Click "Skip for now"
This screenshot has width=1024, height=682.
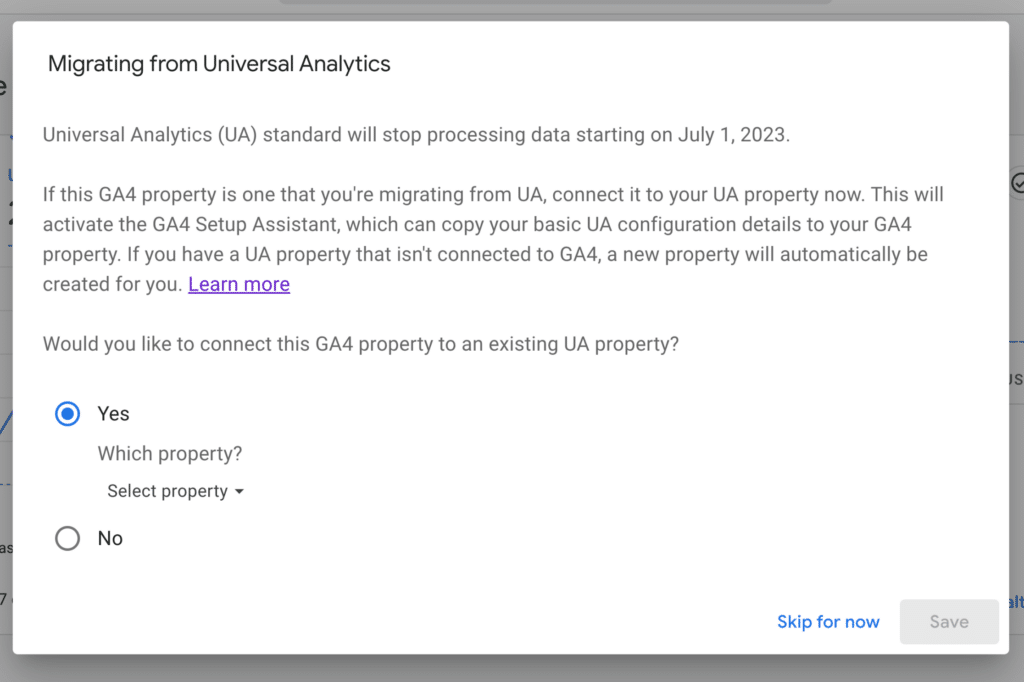click(828, 621)
